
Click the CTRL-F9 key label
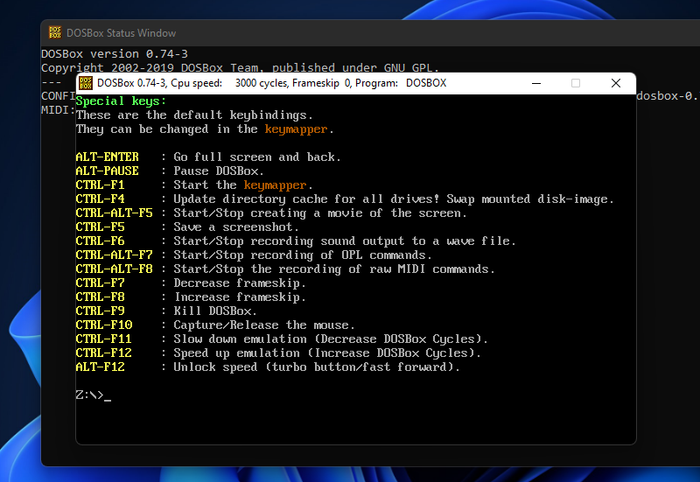pos(100,311)
